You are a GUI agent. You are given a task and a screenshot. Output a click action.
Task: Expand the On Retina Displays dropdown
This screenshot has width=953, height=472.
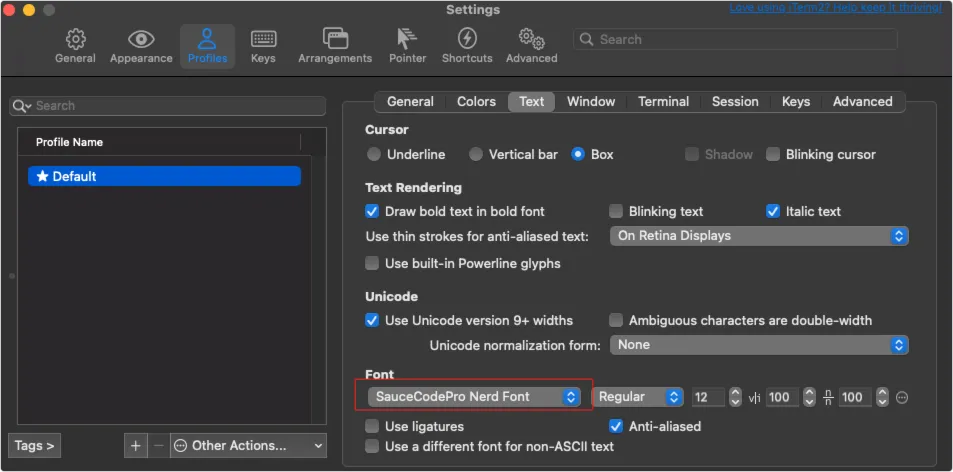tap(759, 236)
